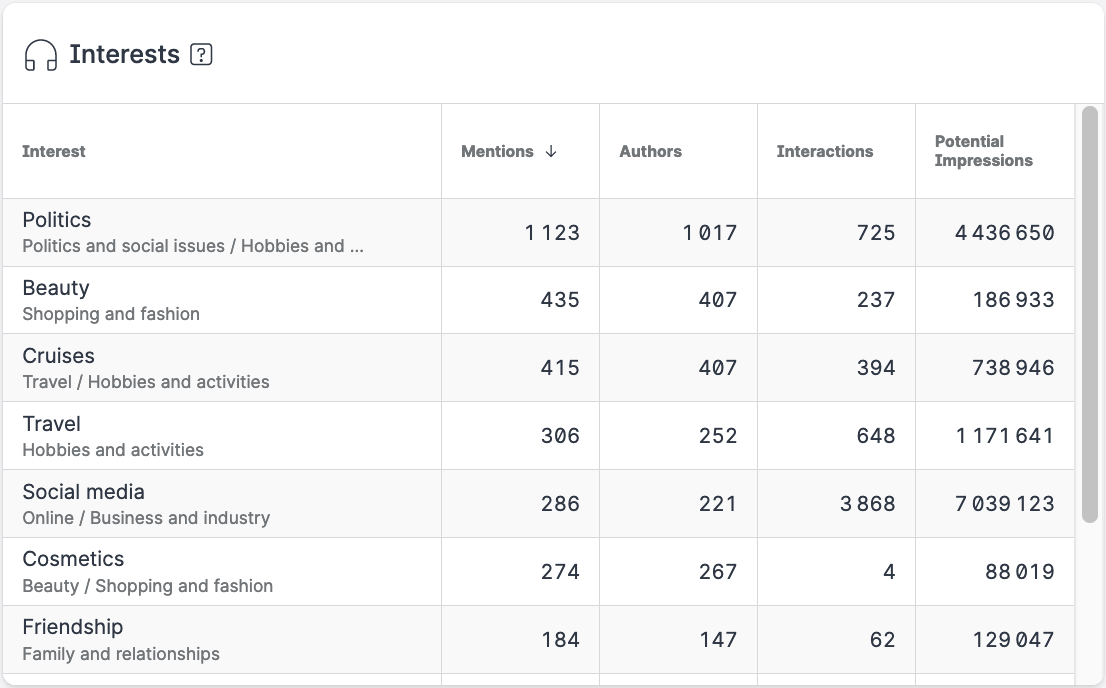The image size is (1106, 688).
Task: Sort table by Mentions column header
Action: tap(498, 151)
